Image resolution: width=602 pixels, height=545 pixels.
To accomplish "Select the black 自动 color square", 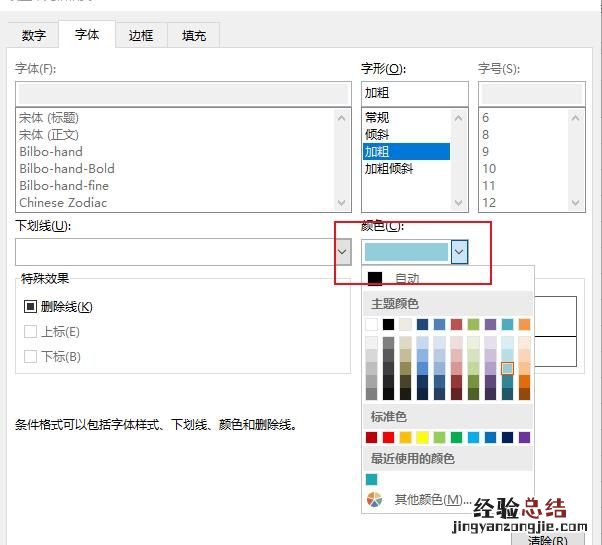I will coord(375,279).
